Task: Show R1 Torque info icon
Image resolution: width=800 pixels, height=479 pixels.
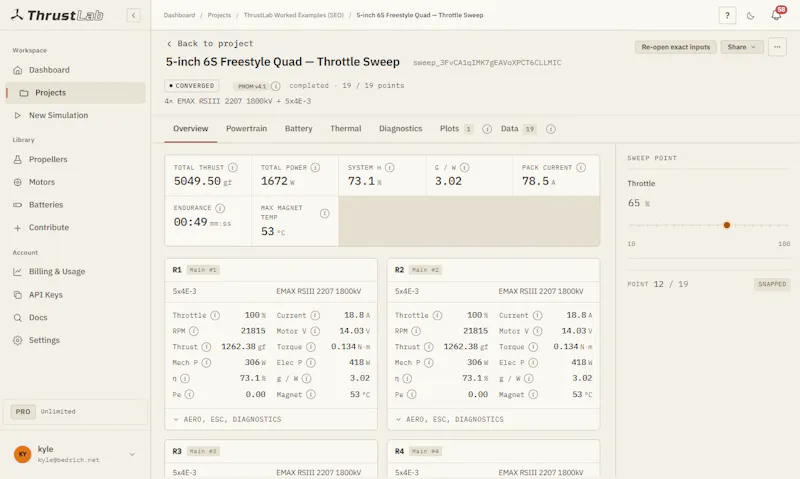Action: (311, 347)
